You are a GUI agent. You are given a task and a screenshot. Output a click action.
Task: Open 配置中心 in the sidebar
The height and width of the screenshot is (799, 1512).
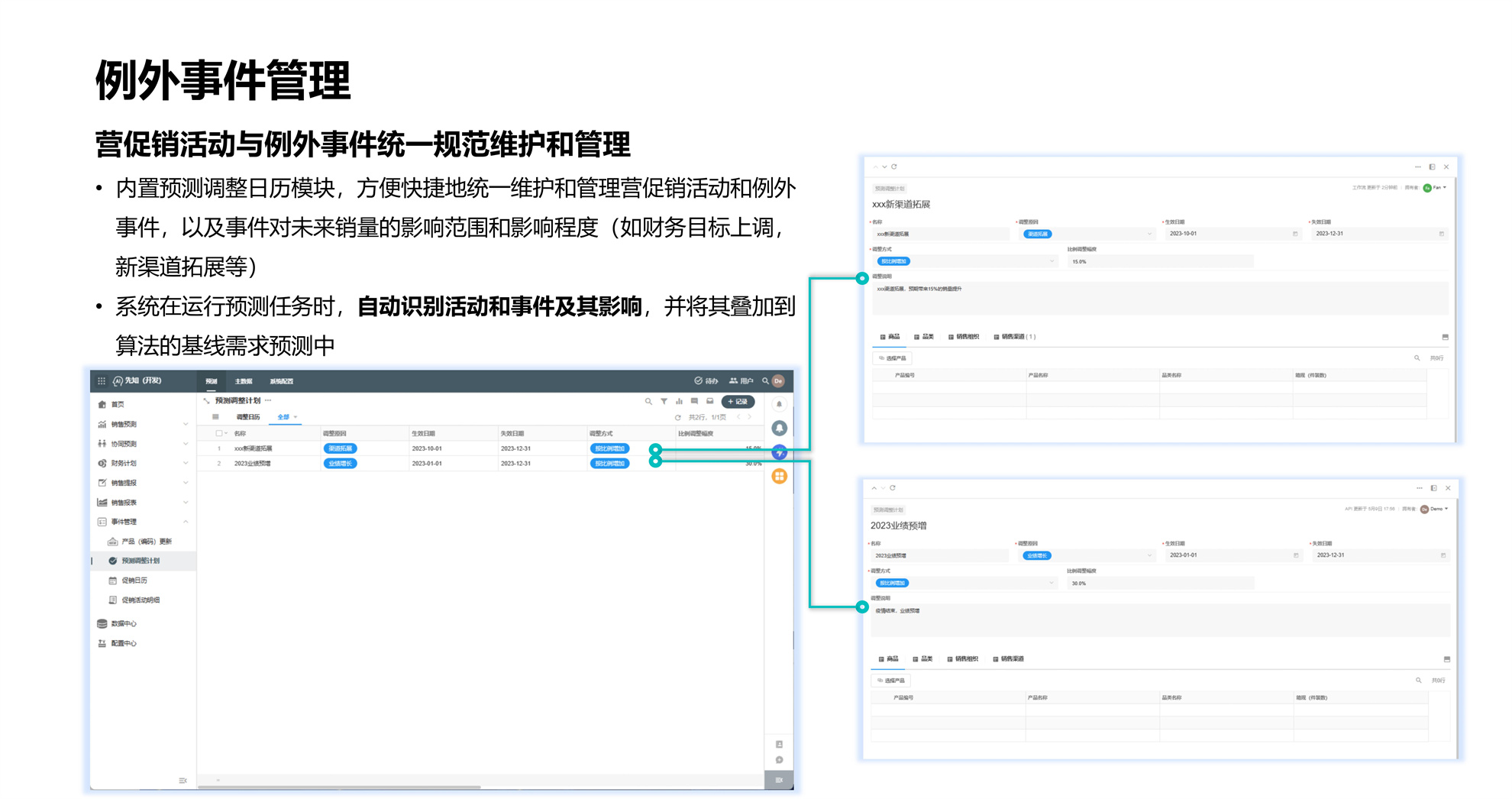pos(143,643)
